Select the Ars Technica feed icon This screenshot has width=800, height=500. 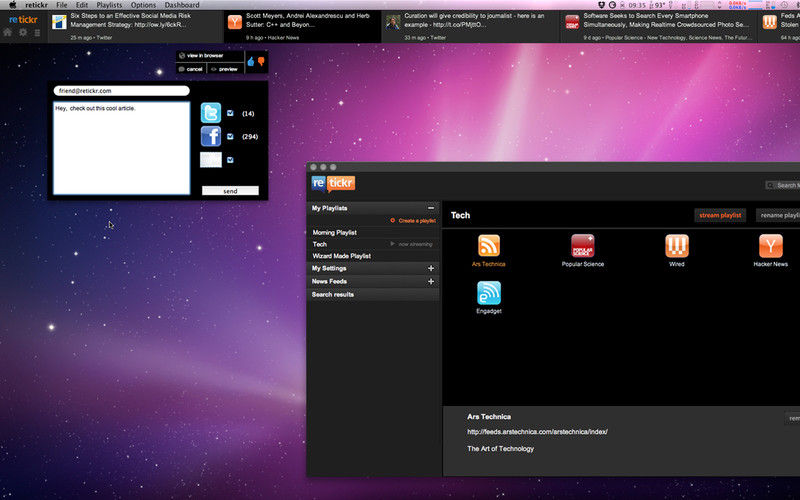[489, 245]
